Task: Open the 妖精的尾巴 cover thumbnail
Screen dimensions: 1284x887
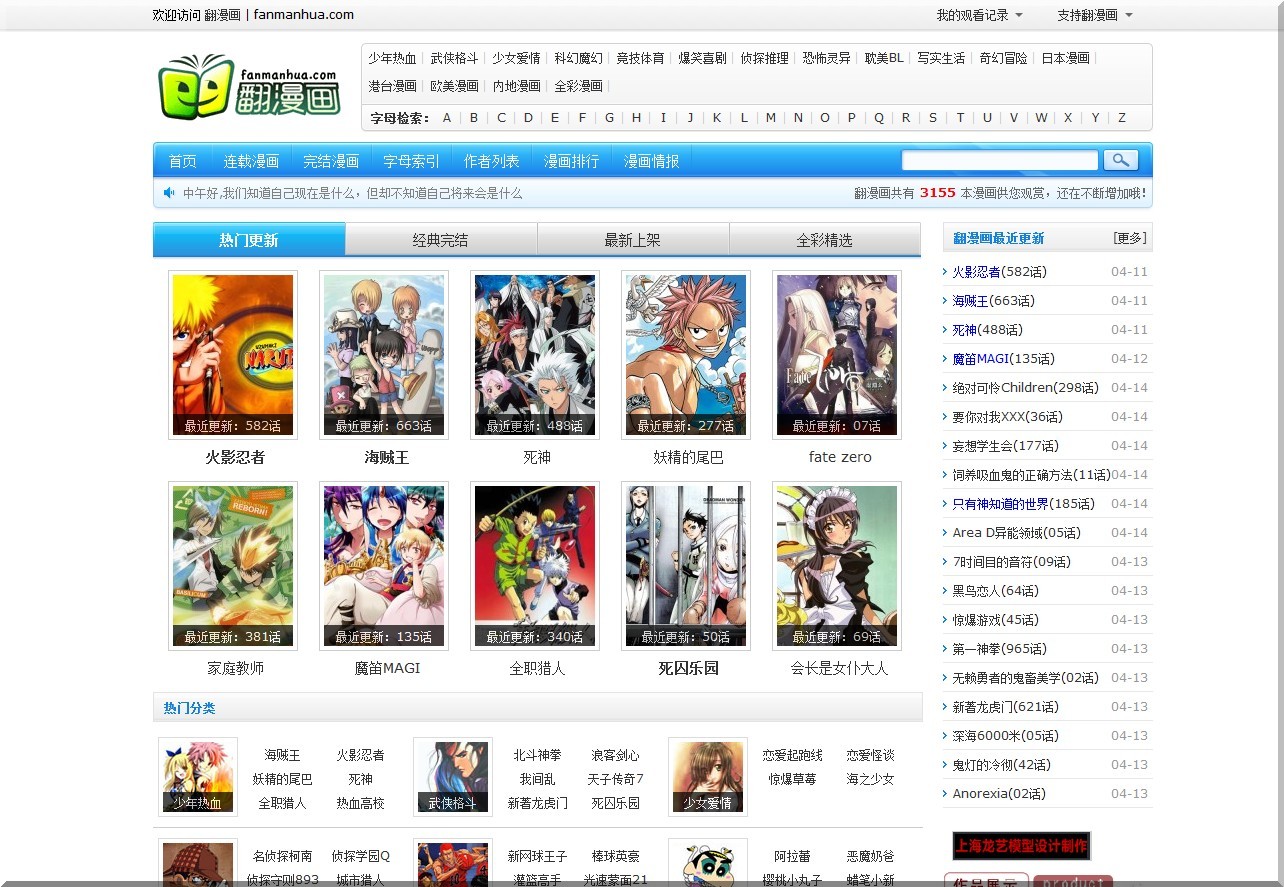Action: [686, 354]
